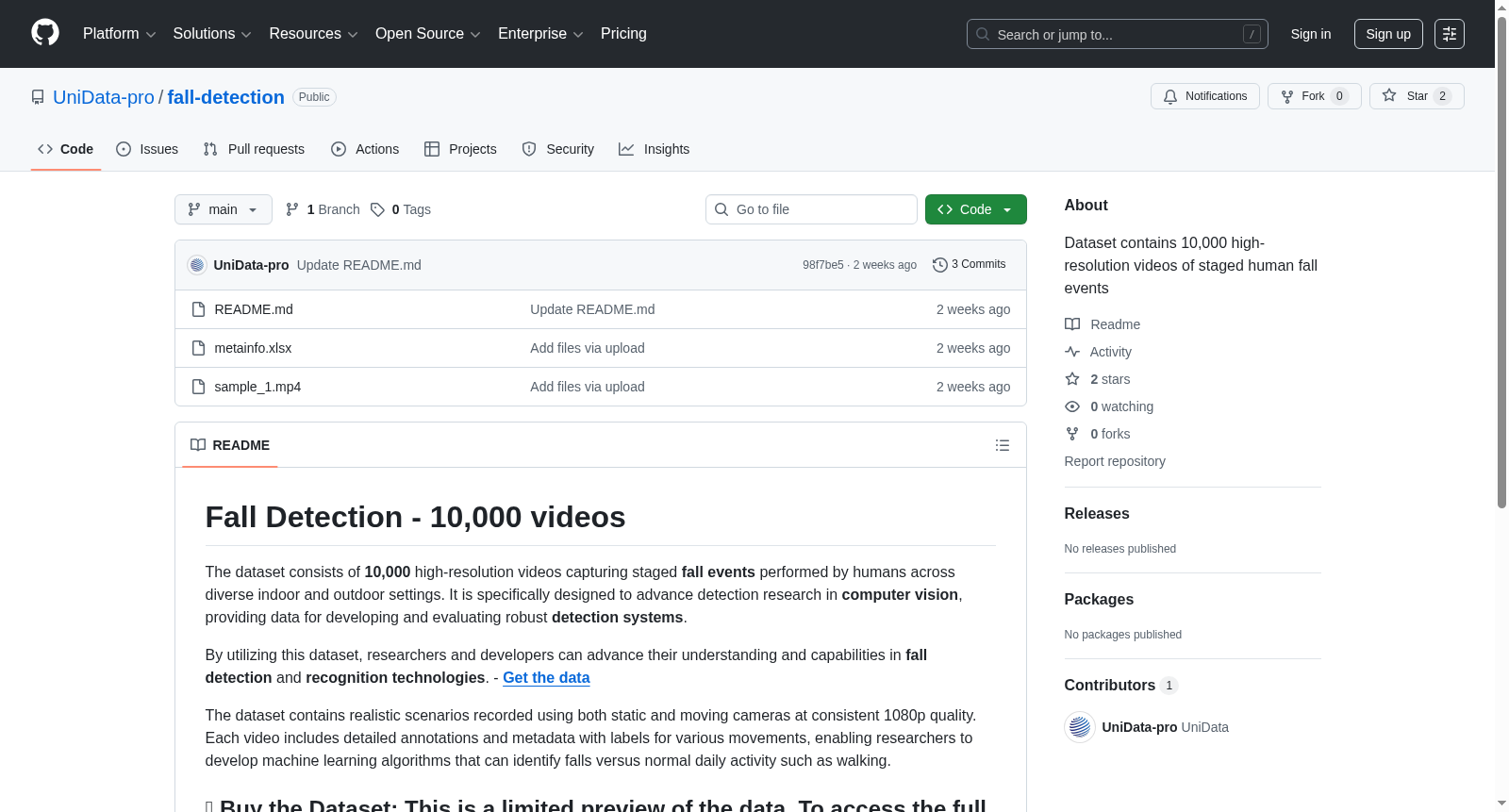Click the fork count badge showing 0
The width and height of the screenshot is (1509, 812).
click(x=1339, y=96)
